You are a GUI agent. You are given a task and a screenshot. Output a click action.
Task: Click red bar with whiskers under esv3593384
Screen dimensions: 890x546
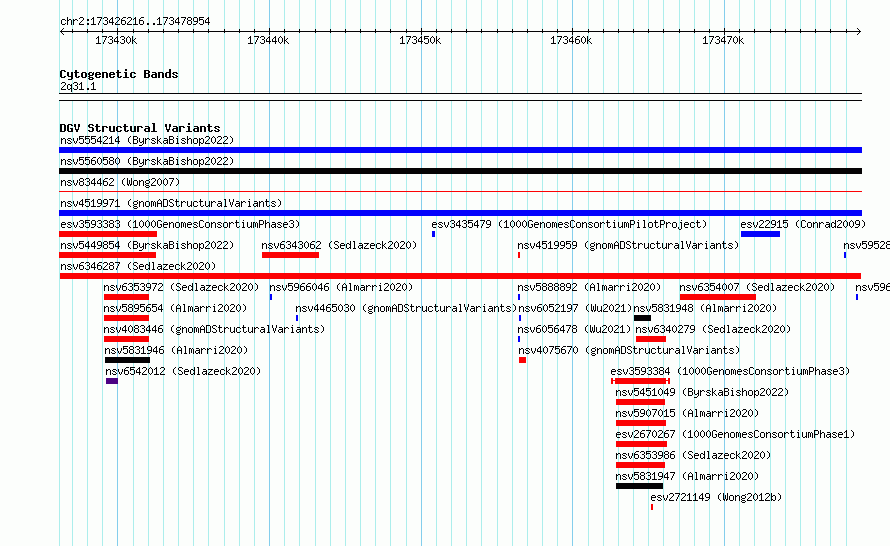tap(640, 381)
